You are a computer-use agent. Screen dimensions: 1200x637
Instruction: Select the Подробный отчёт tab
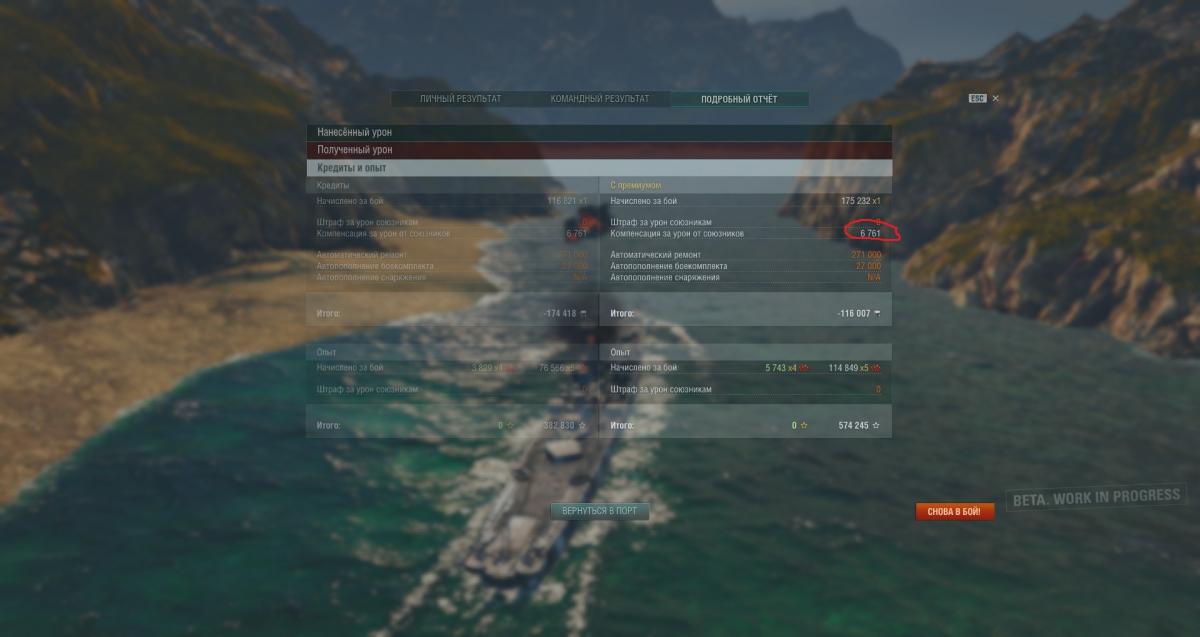tap(739, 99)
